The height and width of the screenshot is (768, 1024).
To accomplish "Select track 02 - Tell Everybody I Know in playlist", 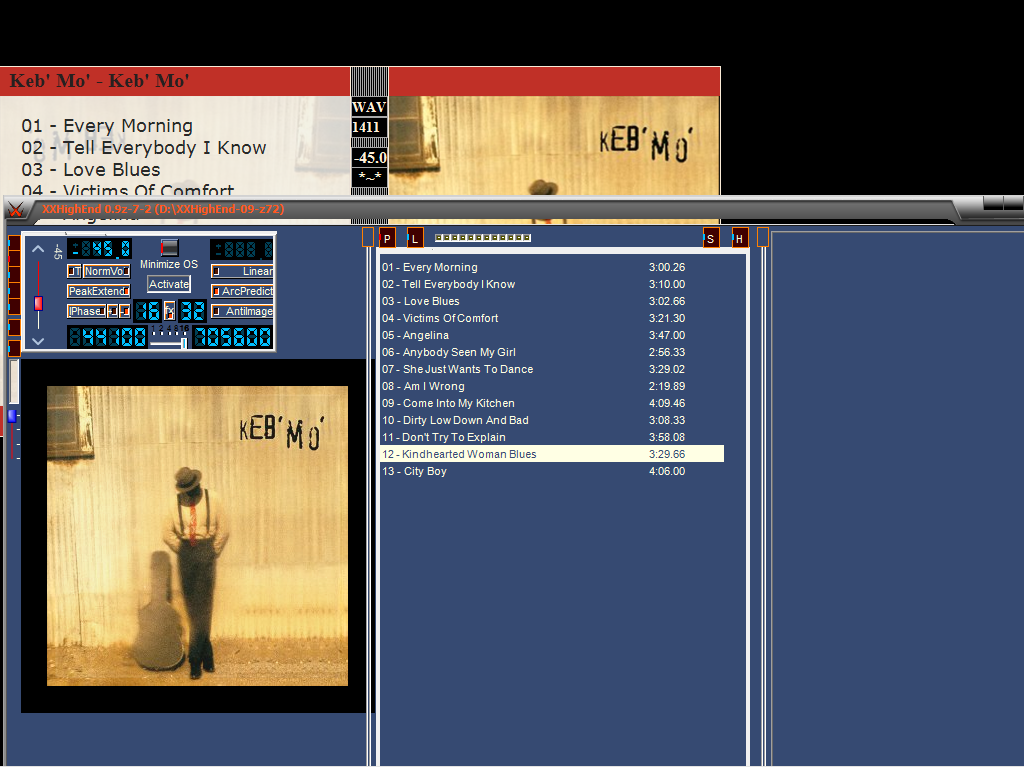I will pyautogui.click(x=552, y=284).
